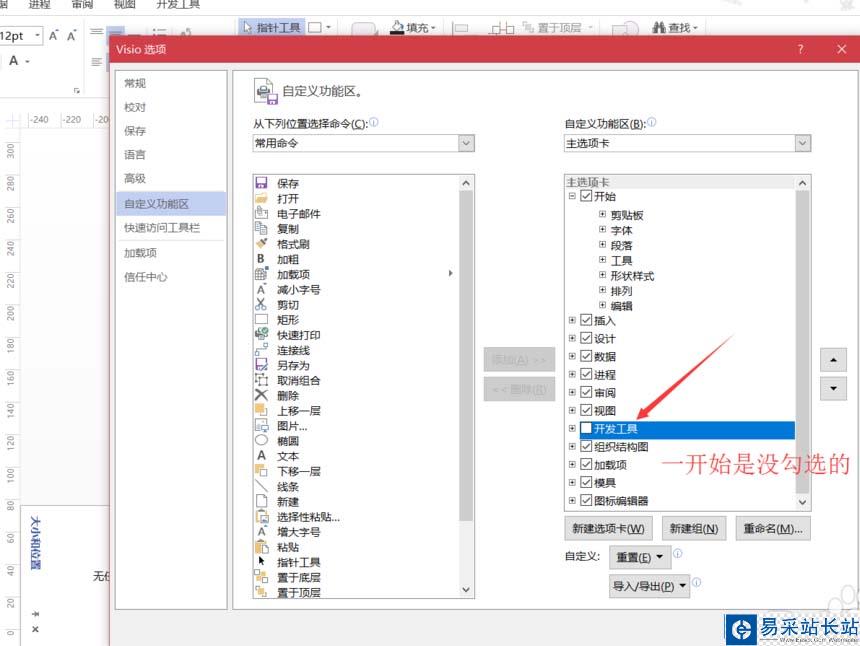Choose Send Backward (下移一层) command
This screenshot has width=860, height=646.
click(298, 472)
